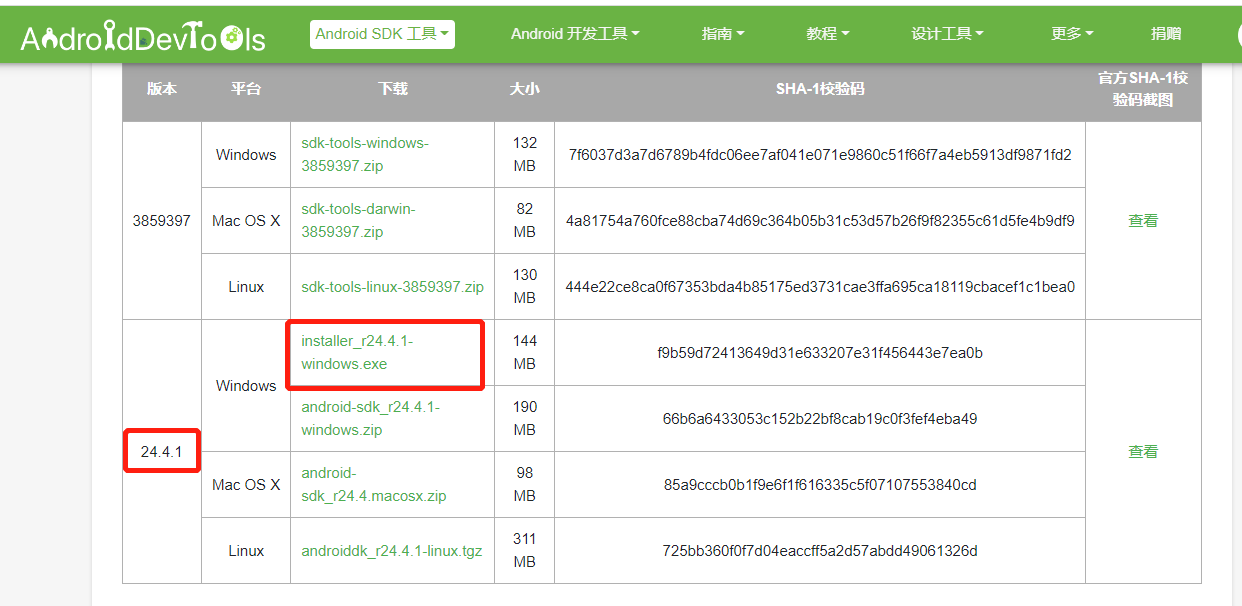The width and height of the screenshot is (1242, 606).
Task: Click the SHA-1 starting with 4a81754a760fce88
Action: pos(820,221)
